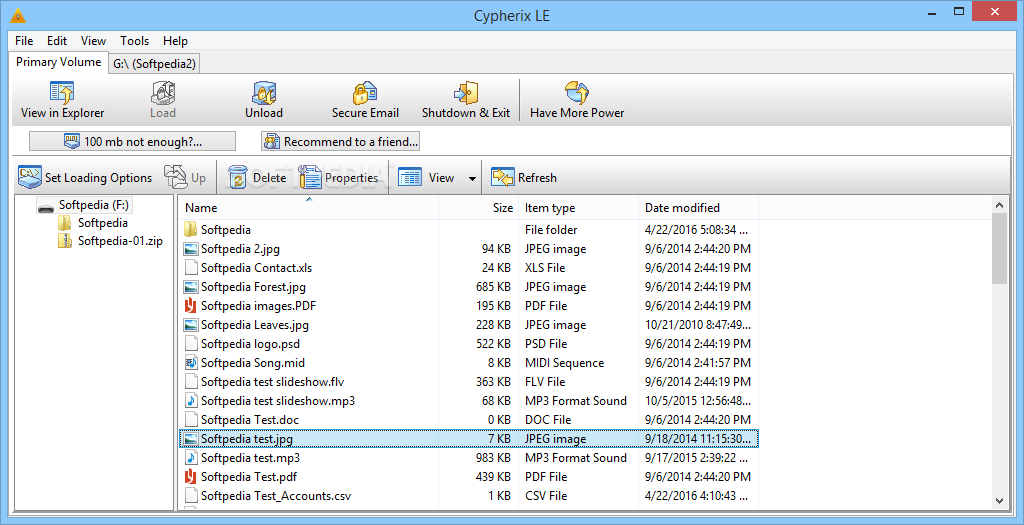Open the File menu
Image resolution: width=1024 pixels, height=525 pixels.
tap(24, 40)
